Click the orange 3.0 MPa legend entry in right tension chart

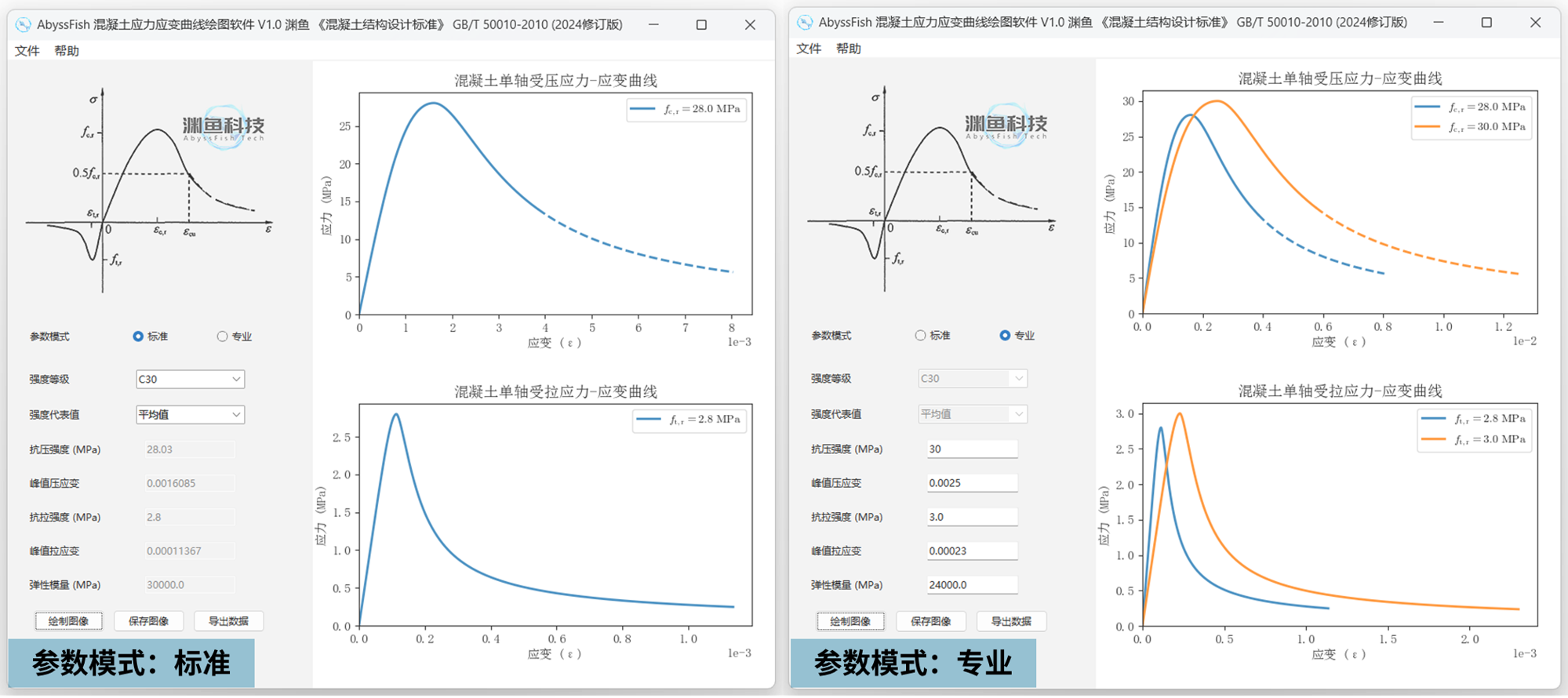[1474, 439]
